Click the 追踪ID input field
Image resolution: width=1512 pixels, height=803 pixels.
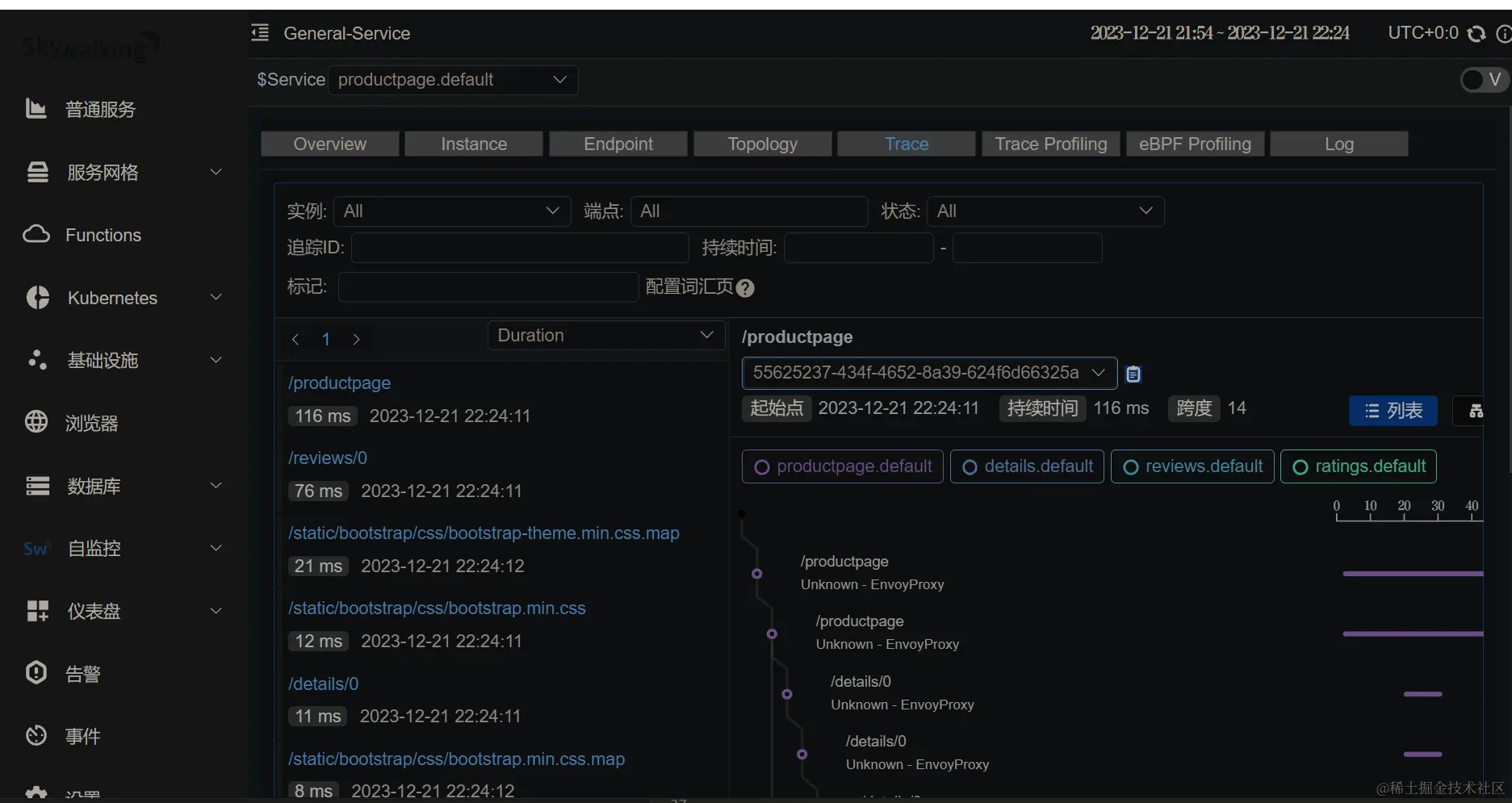point(520,248)
